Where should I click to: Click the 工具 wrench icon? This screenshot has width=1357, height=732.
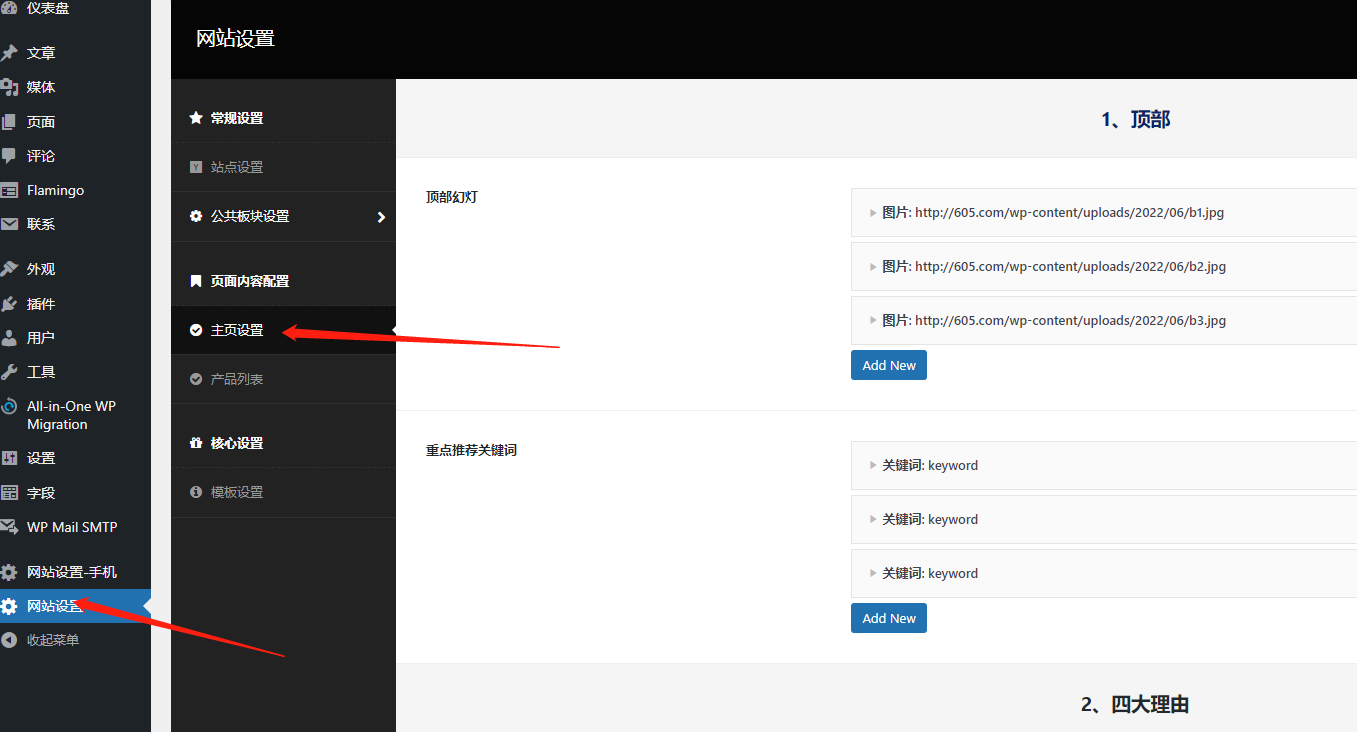9,372
